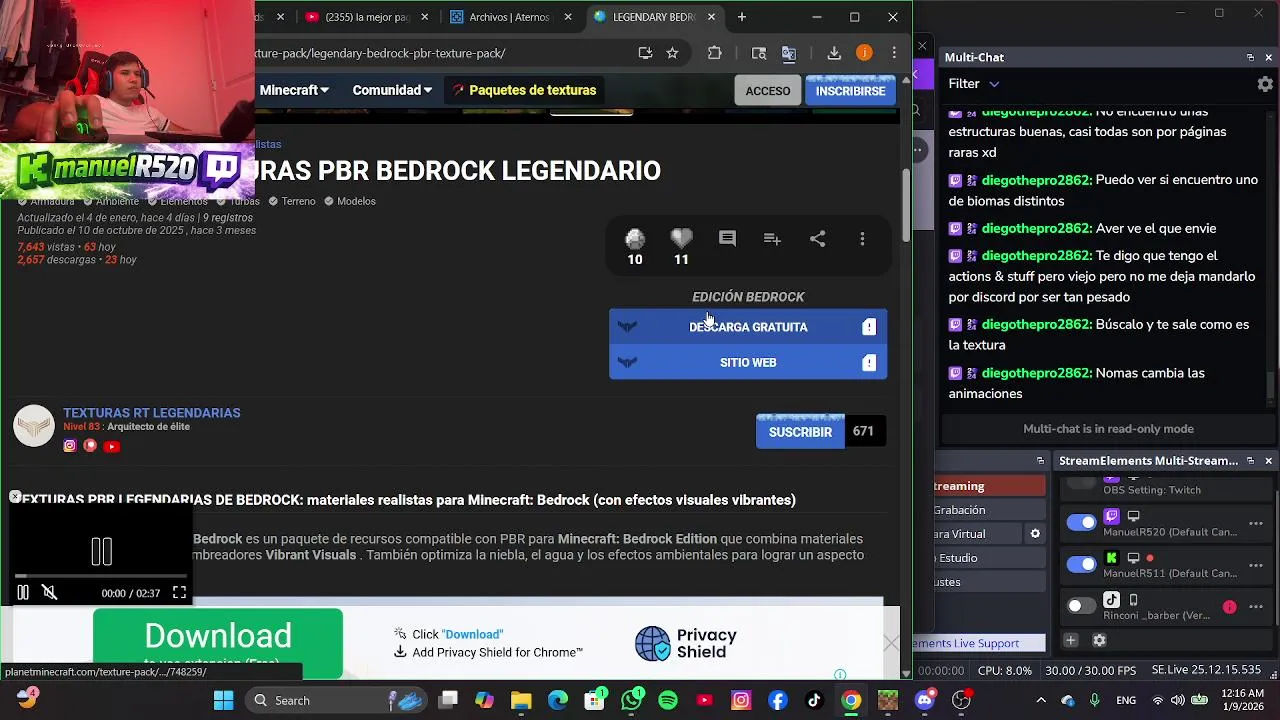Add a new multi-stream destination with plus

[x=1070, y=640]
